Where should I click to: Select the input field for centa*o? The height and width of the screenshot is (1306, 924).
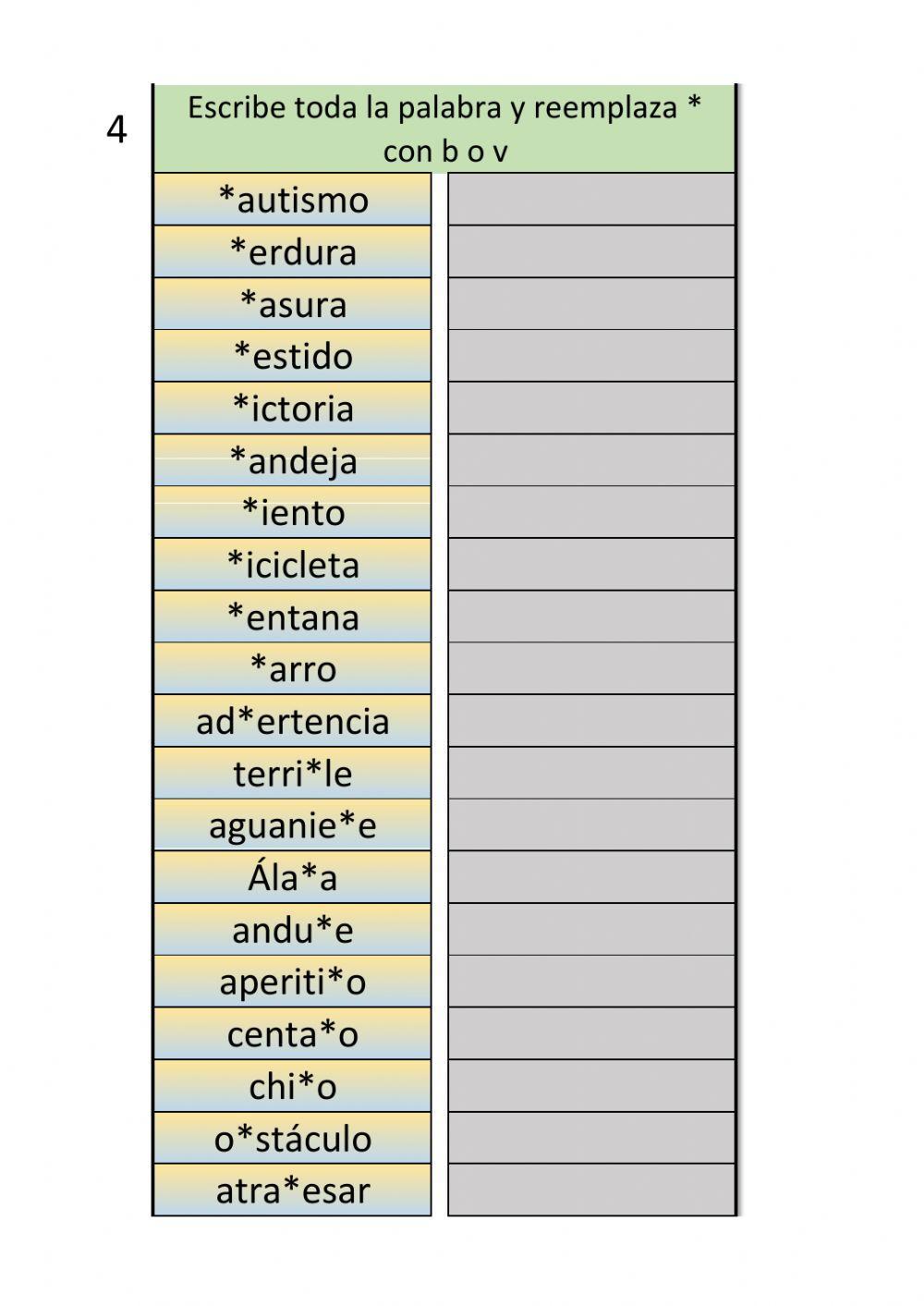coord(591,1033)
